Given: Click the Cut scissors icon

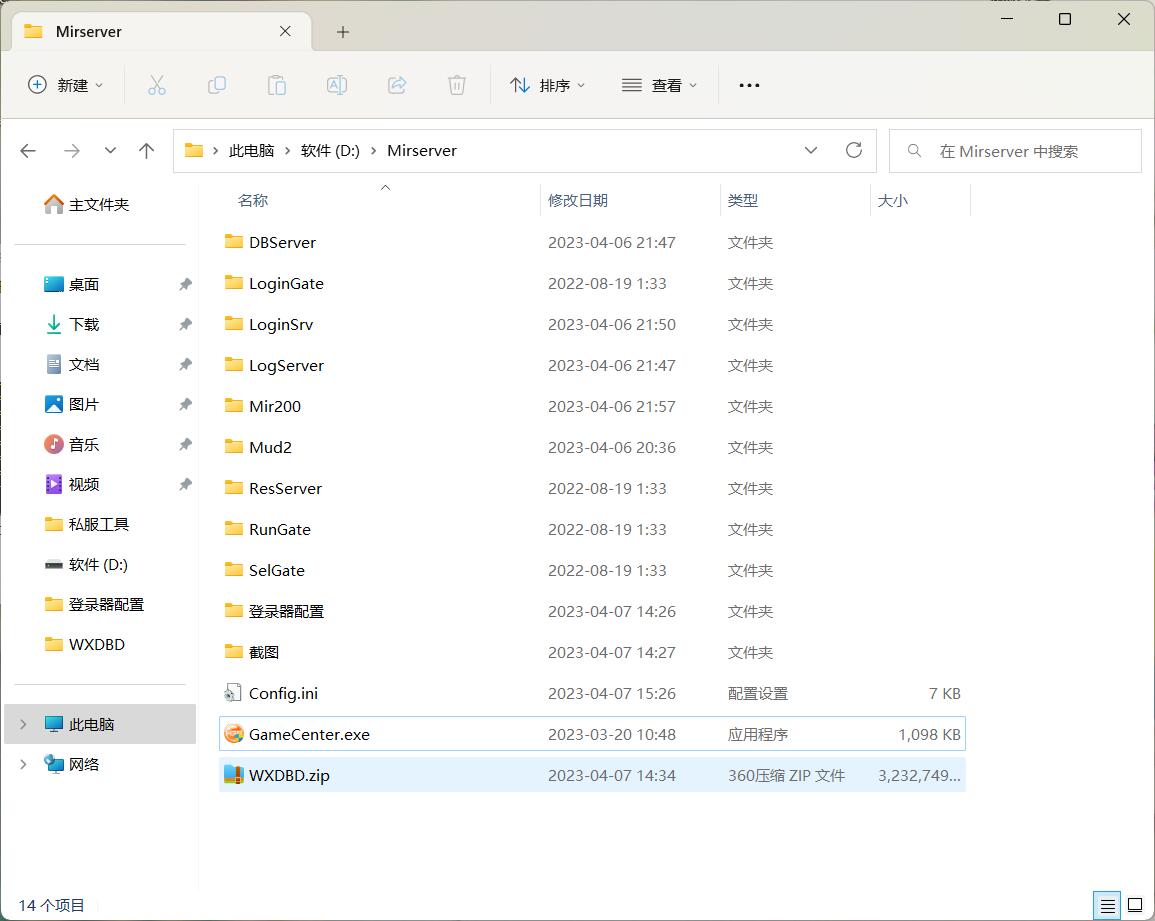Looking at the screenshot, I should (157, 85).
